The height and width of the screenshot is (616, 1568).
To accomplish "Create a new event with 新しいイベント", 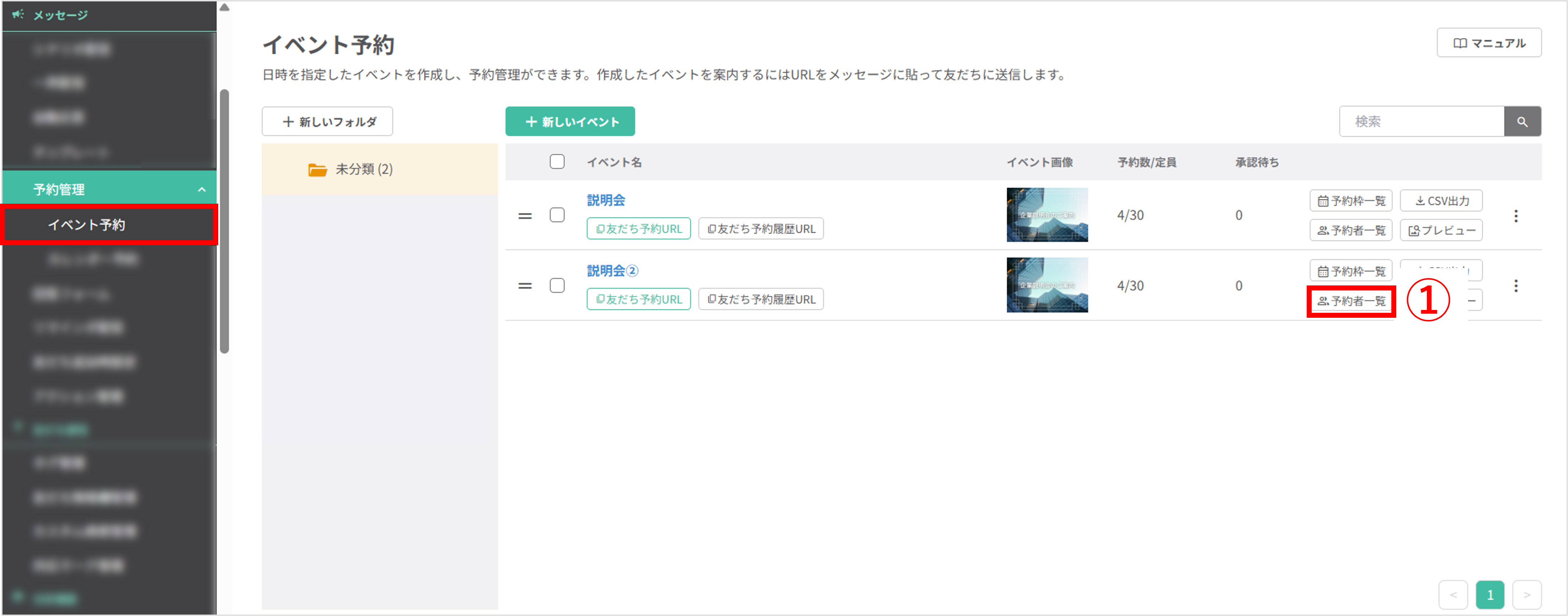I will (570, 122).
